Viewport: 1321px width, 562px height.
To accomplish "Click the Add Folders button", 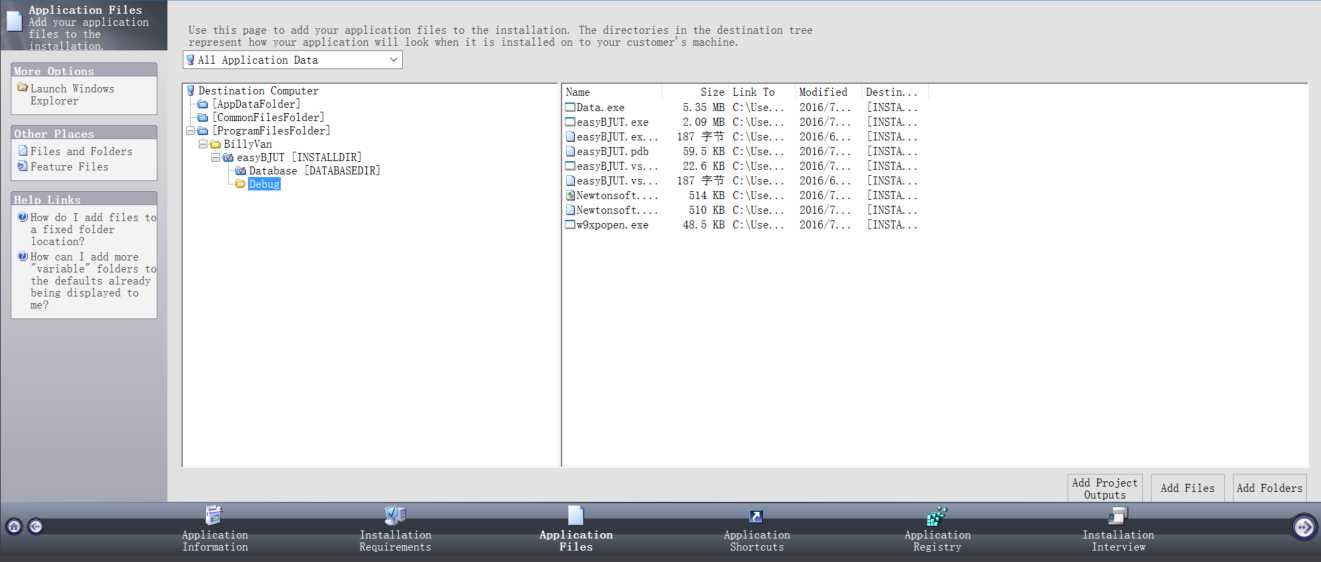I will click(1270, 488).
